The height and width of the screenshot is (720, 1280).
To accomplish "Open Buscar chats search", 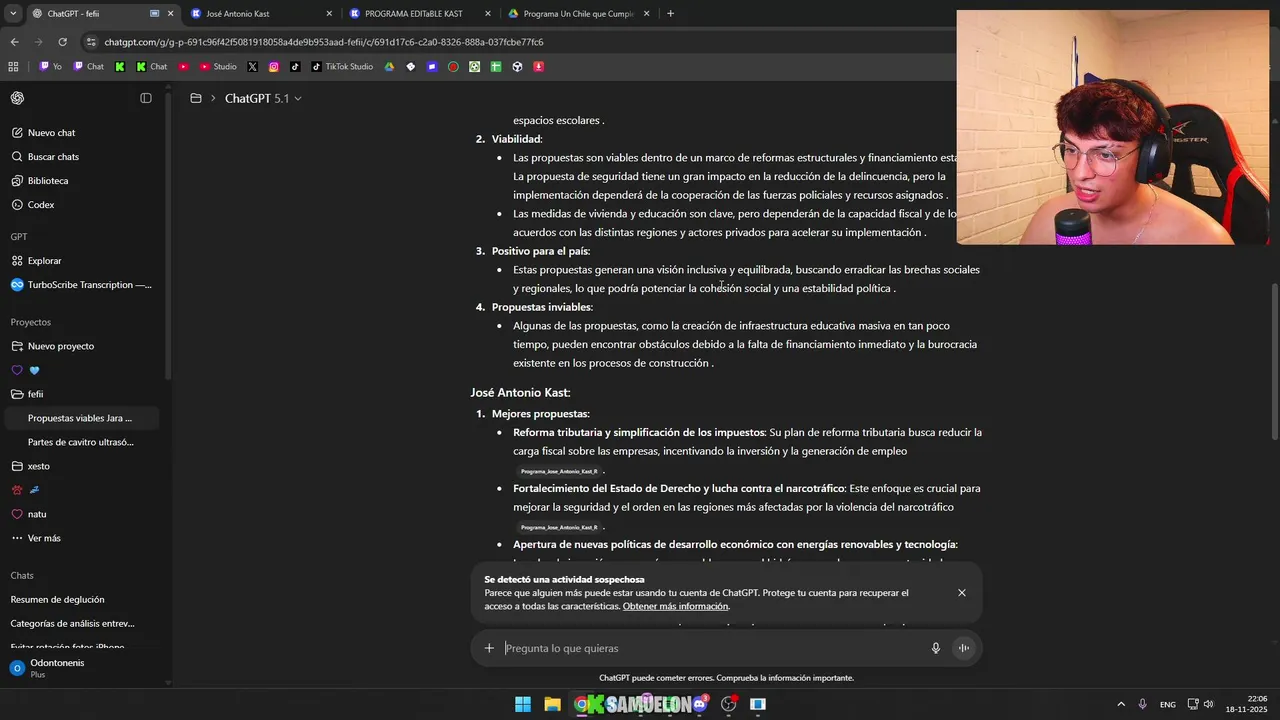I will 82,157.
